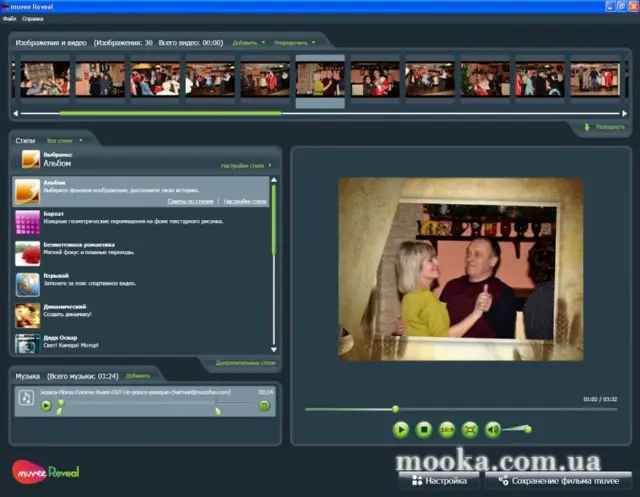Open the Справка menu
This screenshot has height=497, width=640.
pyautogui.click(x=33, y=19)
